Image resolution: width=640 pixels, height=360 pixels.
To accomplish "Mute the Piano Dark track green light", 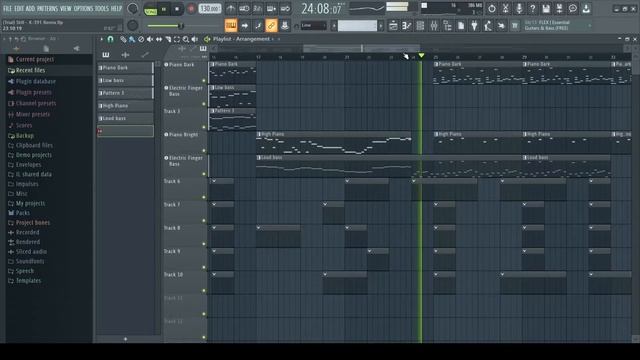I will pos(204,81).
